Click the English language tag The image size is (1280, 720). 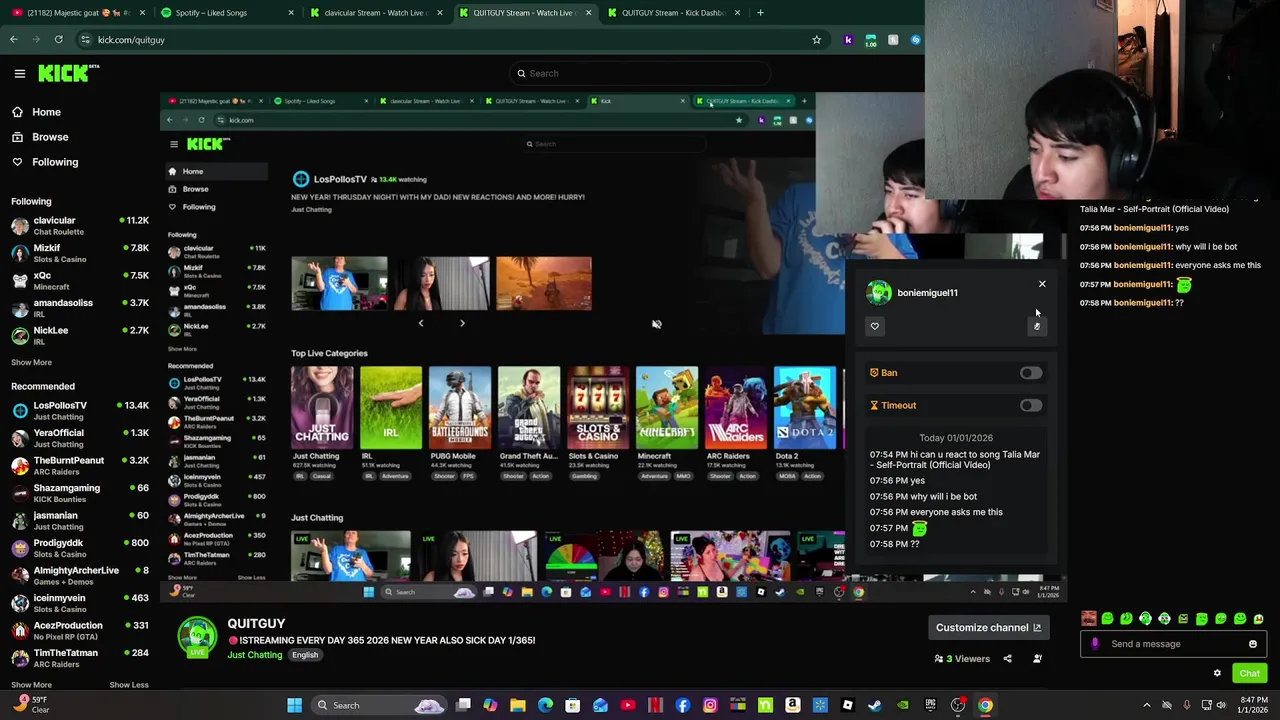[305, 655]
